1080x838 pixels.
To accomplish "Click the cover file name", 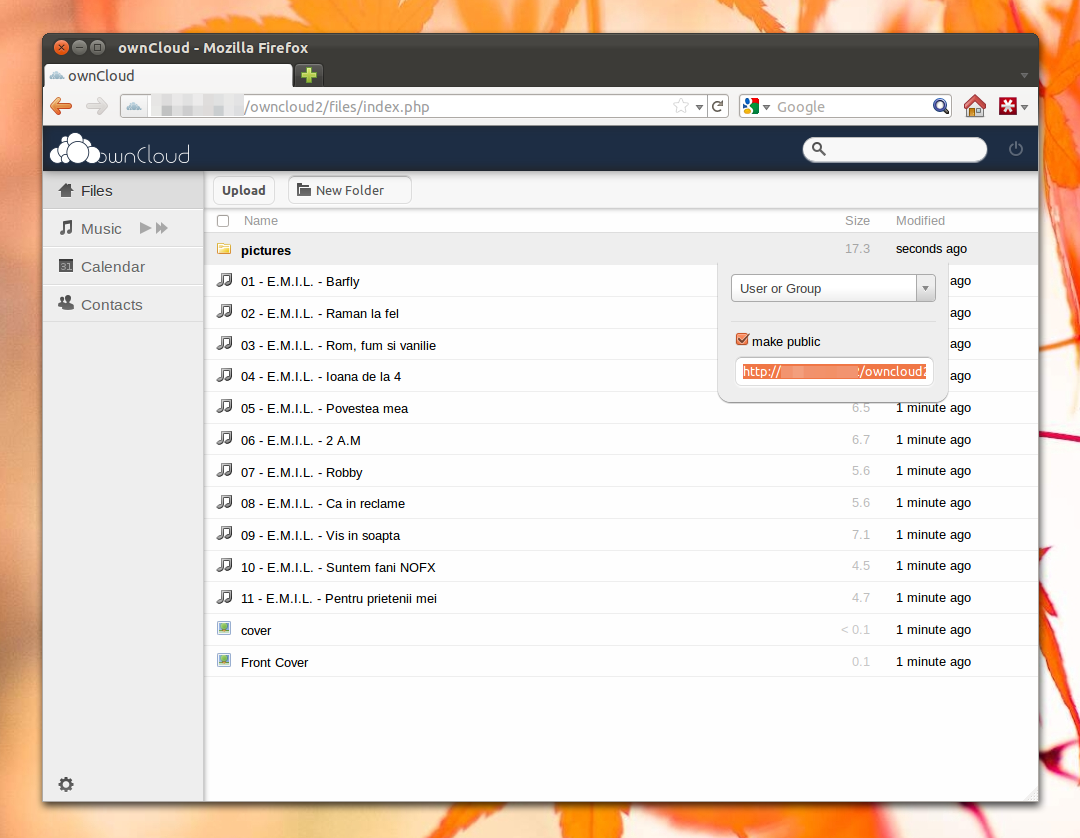I will [x=256, y=631].
